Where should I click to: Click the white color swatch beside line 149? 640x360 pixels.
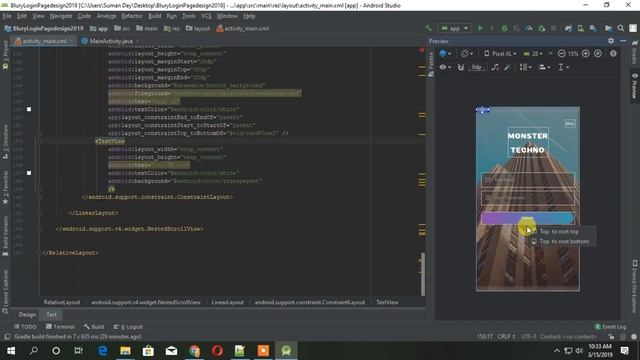[x=29, y=109]
